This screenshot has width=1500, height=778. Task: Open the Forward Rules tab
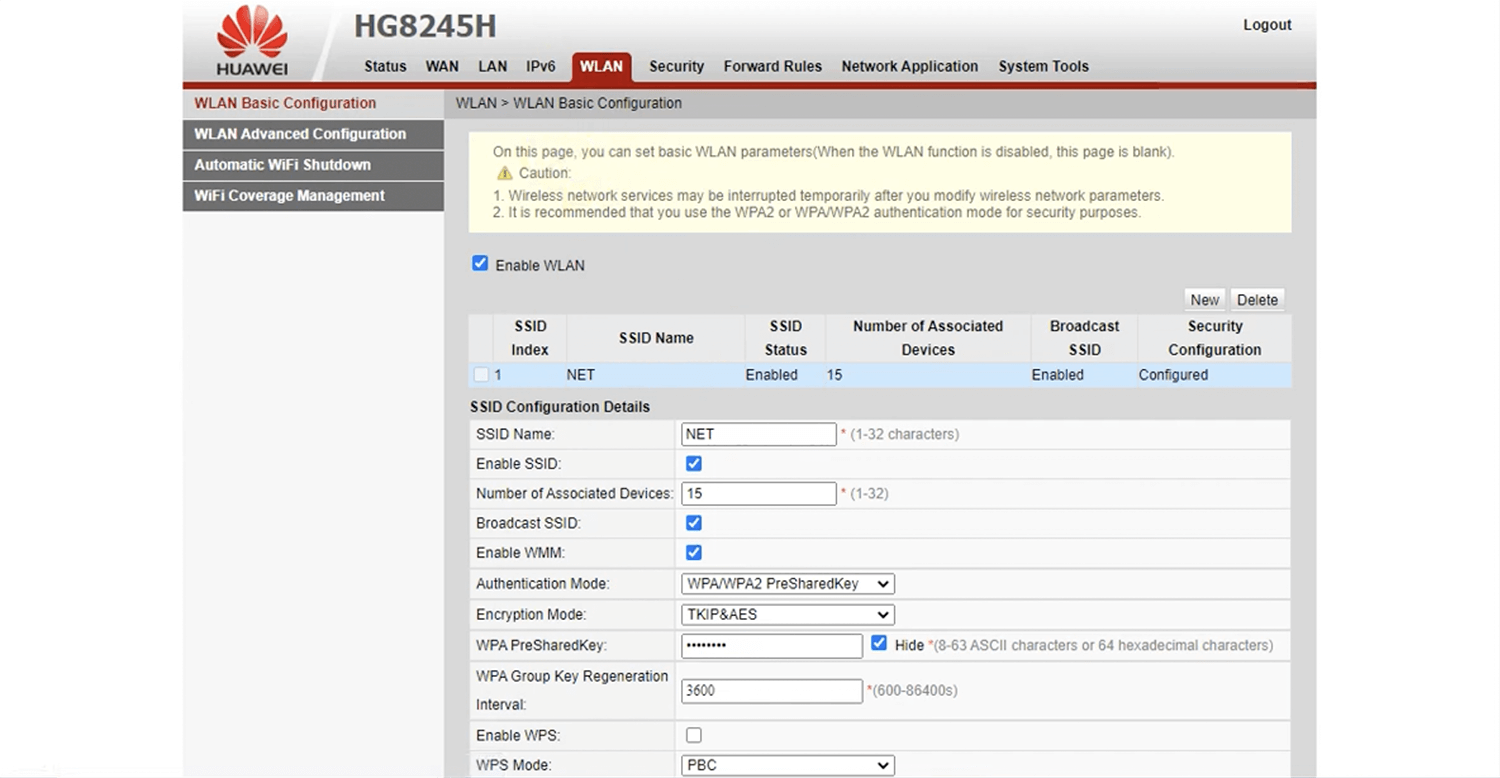point(772,67)
